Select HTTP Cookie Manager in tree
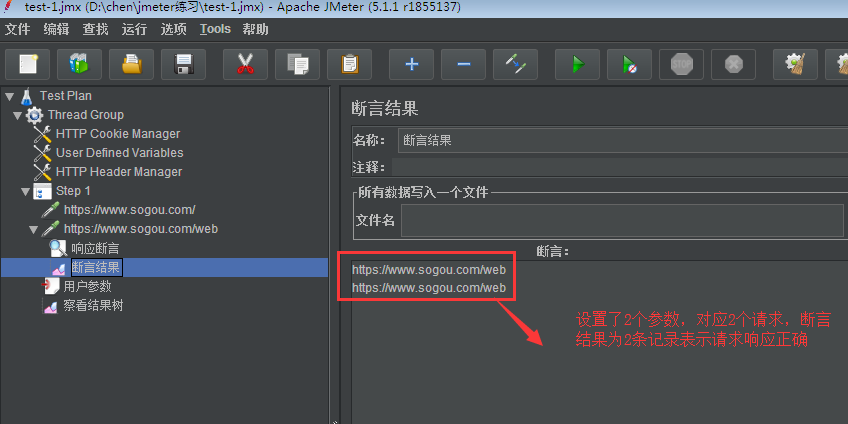This screenshot has height=424, width=848. pyautogui.click(x=118, y=134)
